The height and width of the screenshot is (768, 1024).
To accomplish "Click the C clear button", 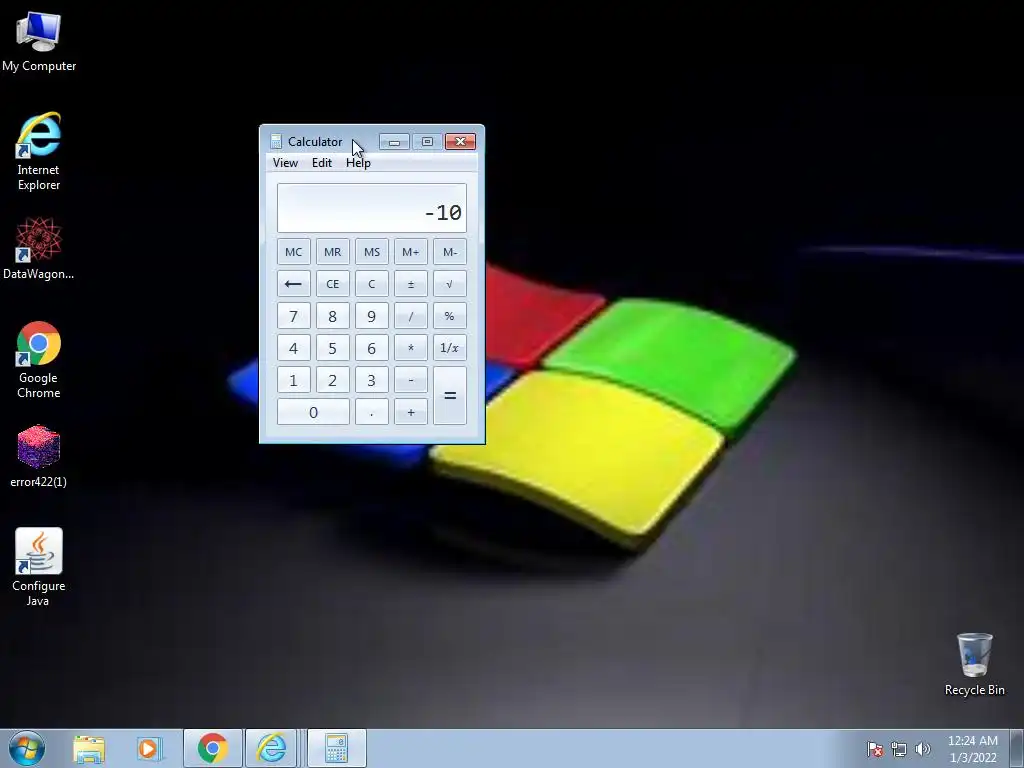I will pyautogui.click(x=372, y=284).
